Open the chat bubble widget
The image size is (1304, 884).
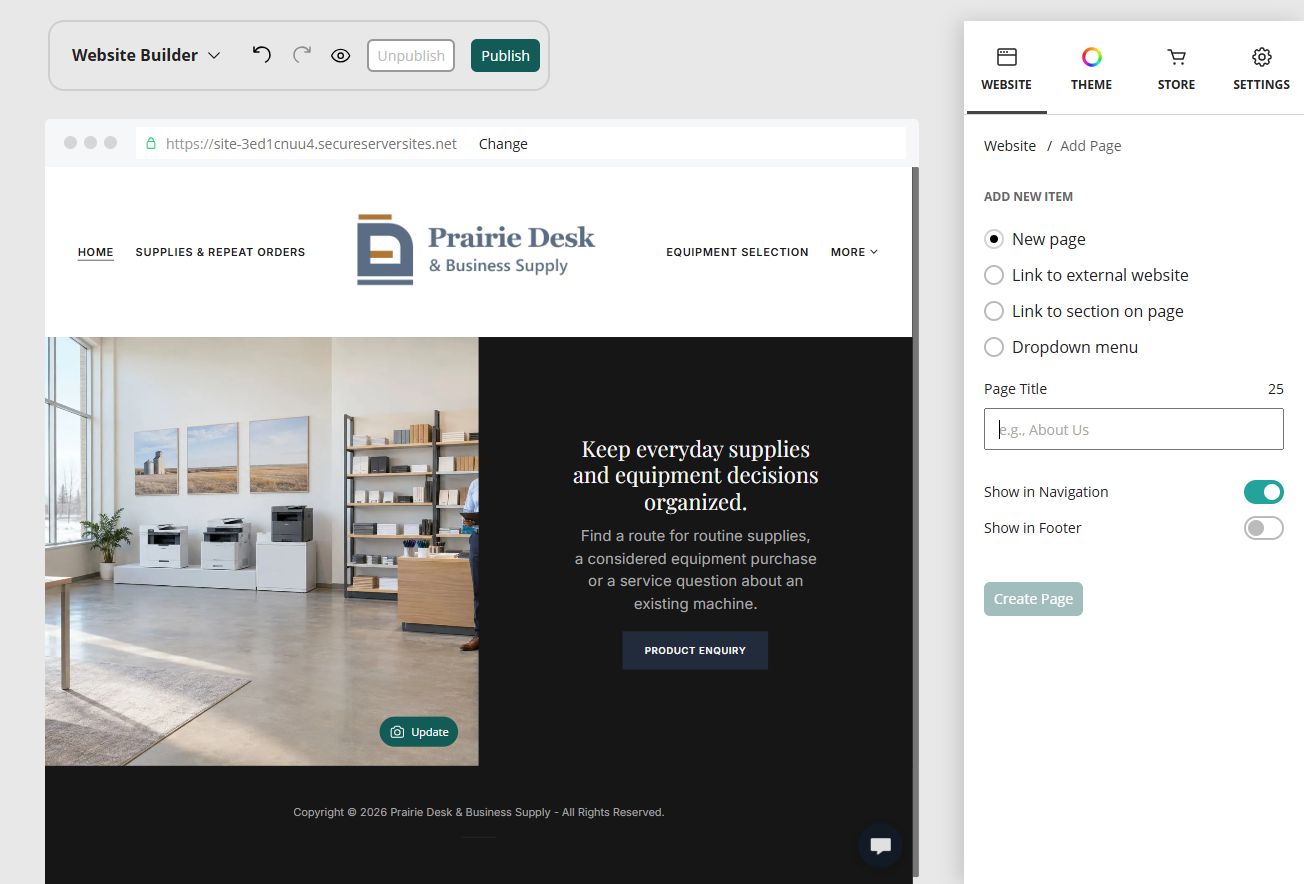pos(880,846)
